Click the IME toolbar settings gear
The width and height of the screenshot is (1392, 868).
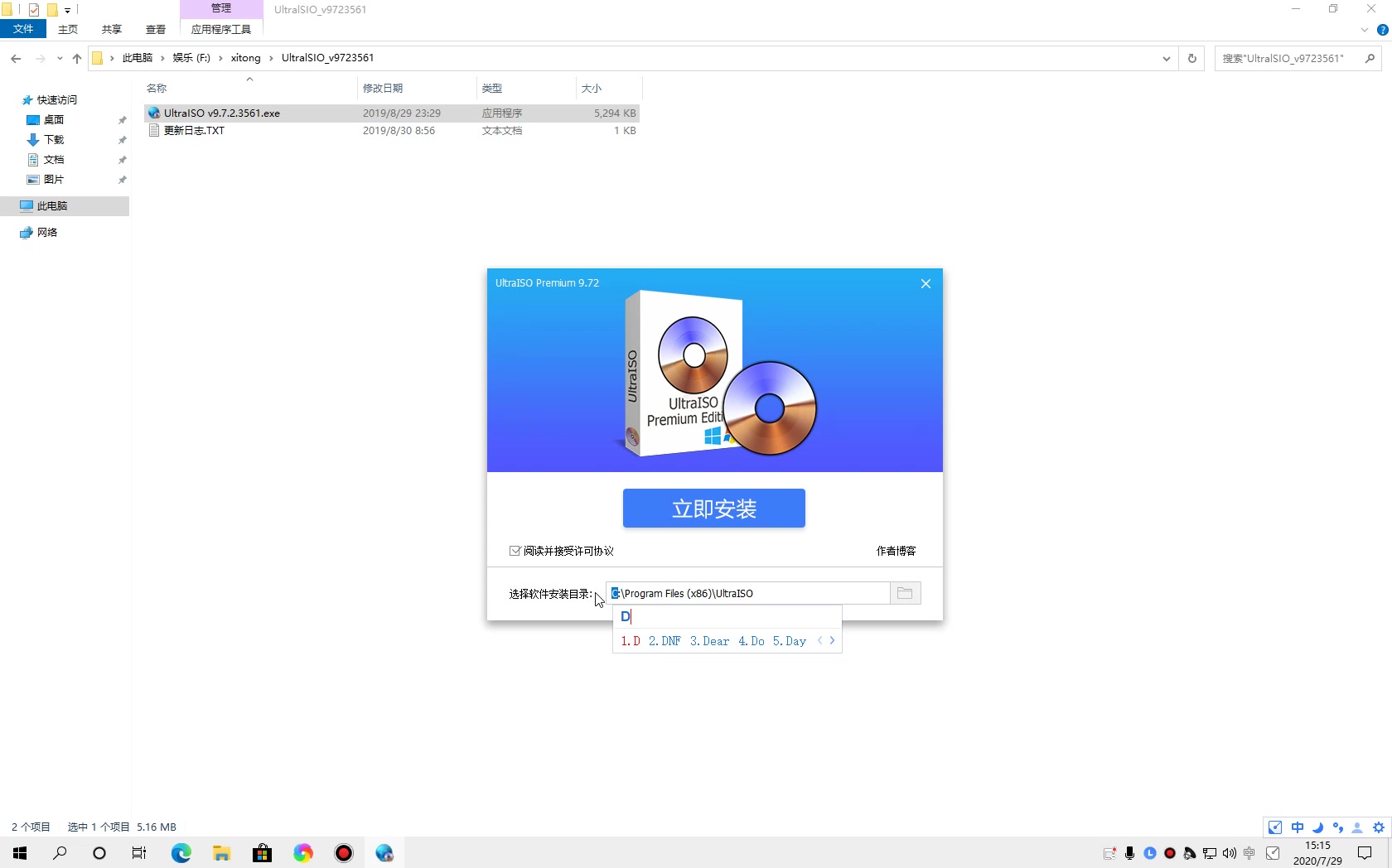click(x=1379, y=827)
